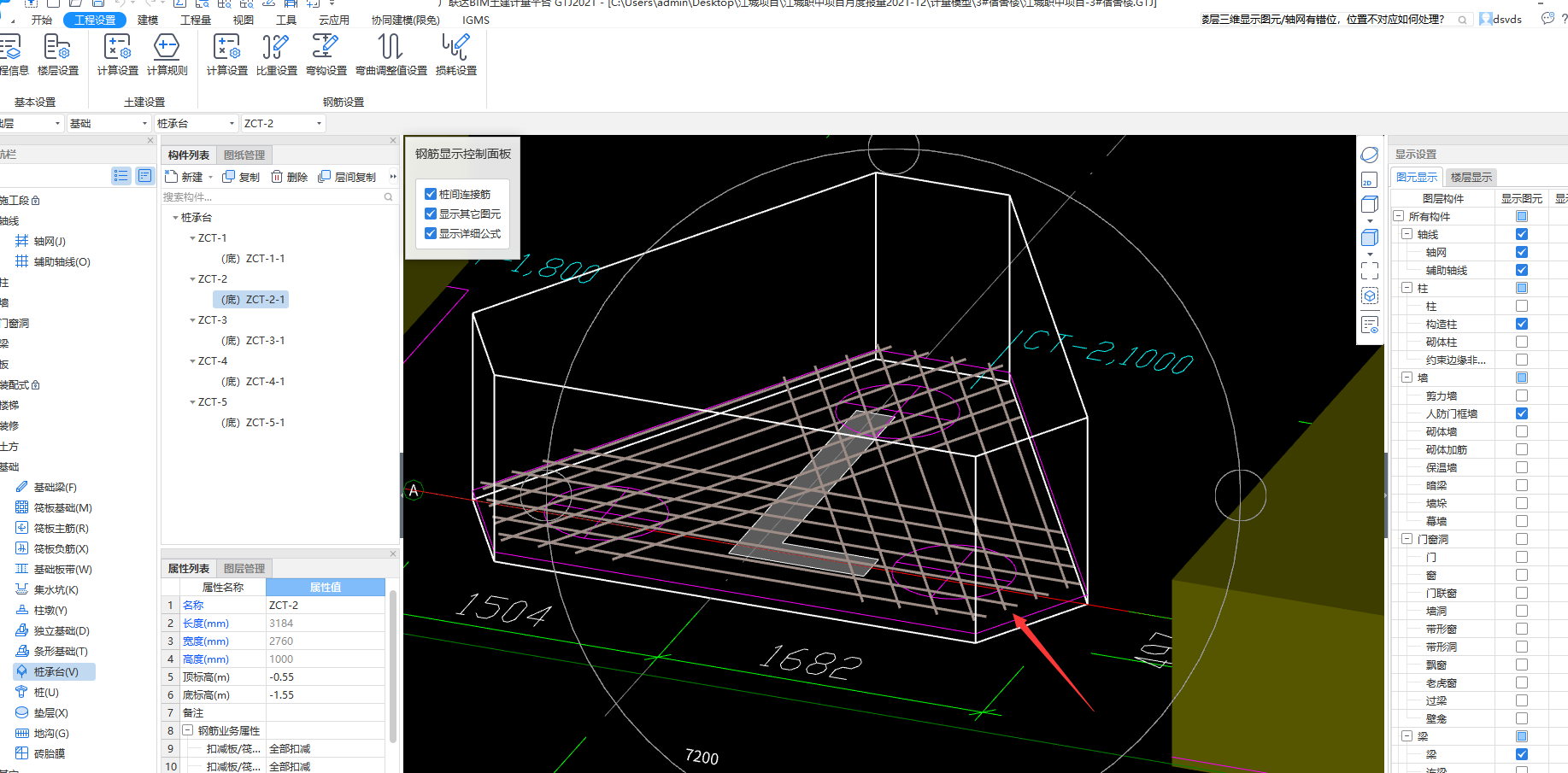Click 顶标高 value -0.55

pos(326,676)
